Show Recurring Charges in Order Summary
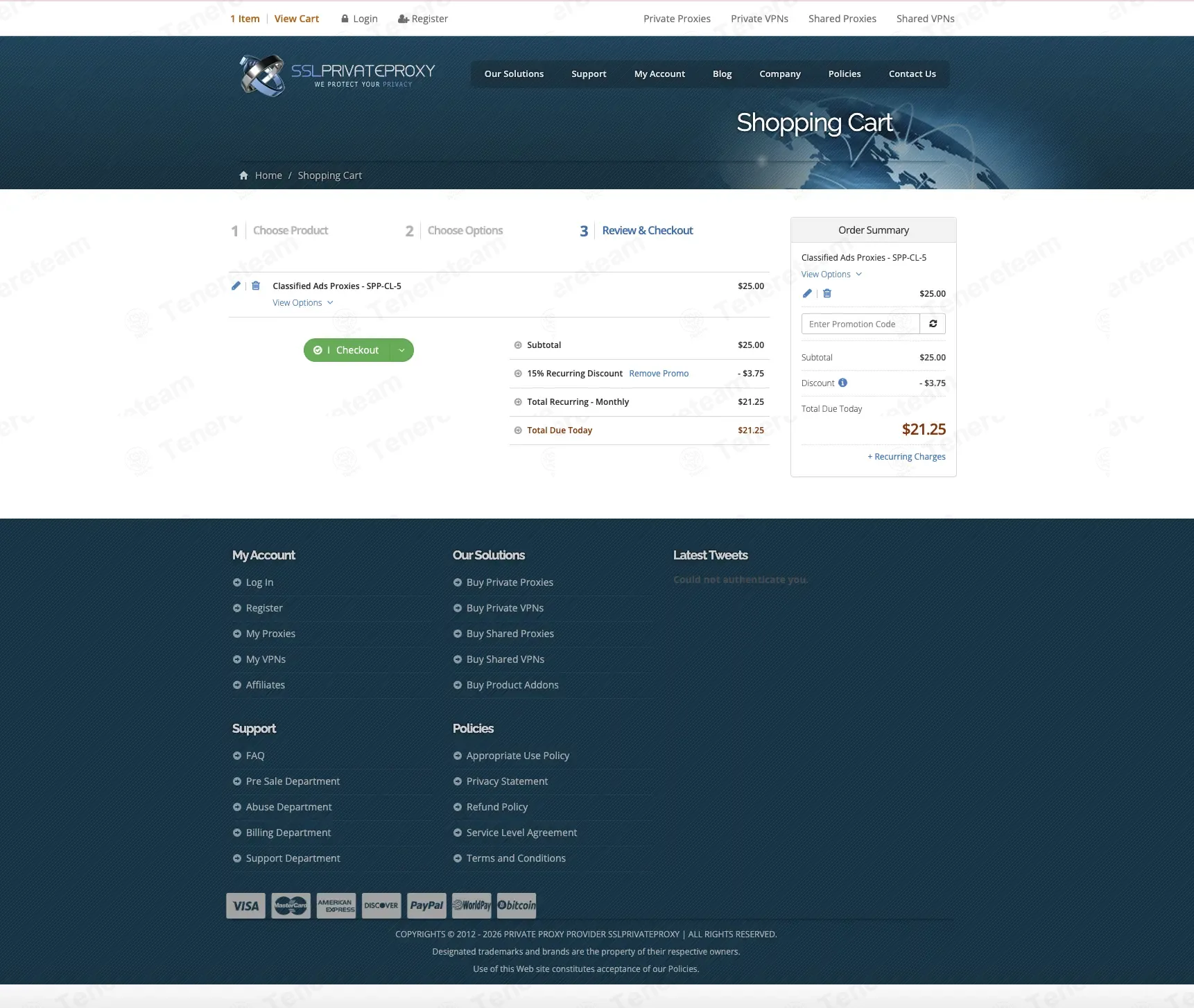Screen dimensions: 1194x1008 (906, 457)
